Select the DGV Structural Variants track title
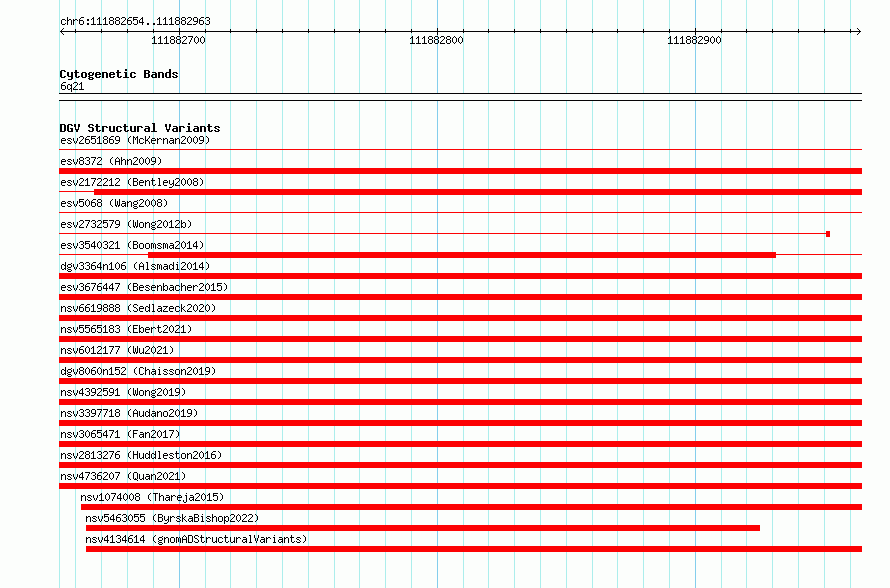This screenshot has height=588, width=890. tap(140, 128)
